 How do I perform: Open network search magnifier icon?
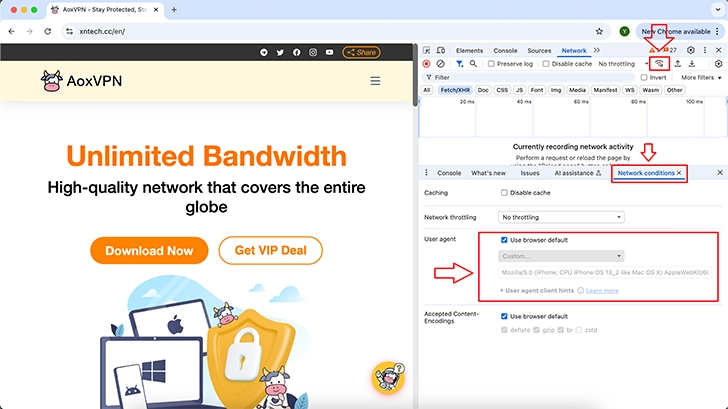(473, 64)
